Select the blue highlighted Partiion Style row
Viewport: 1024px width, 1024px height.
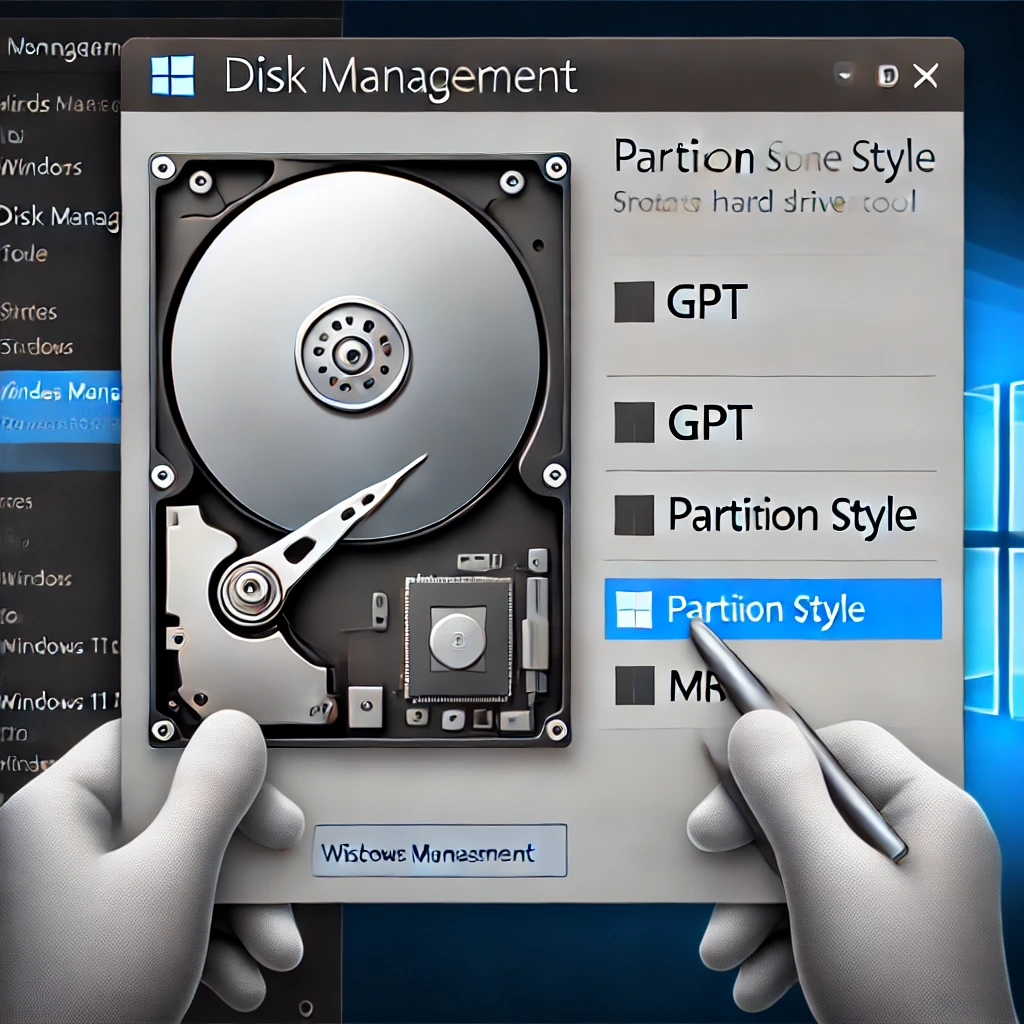pyautogui.click(x=772, y=609)
